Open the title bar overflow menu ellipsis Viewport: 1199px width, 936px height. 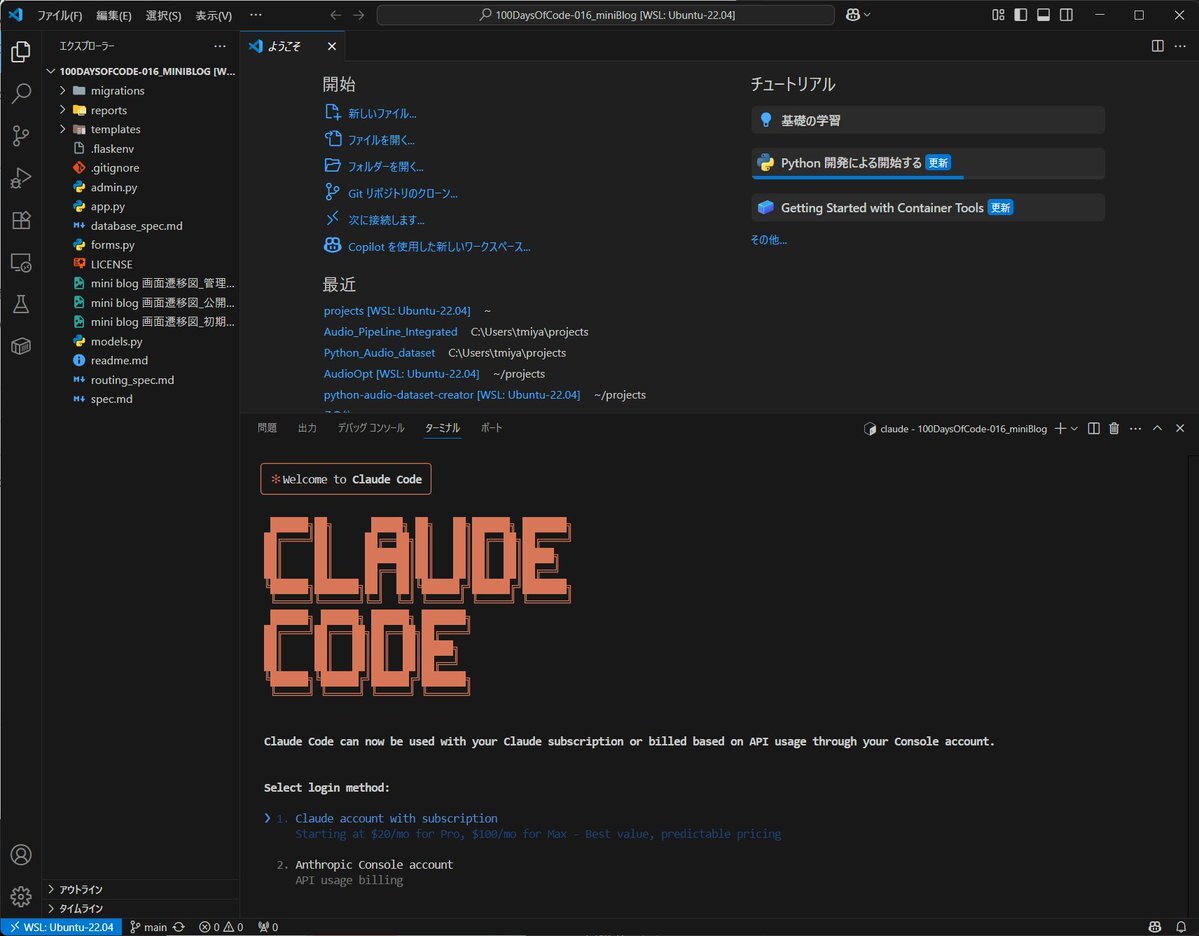[255, 15]
